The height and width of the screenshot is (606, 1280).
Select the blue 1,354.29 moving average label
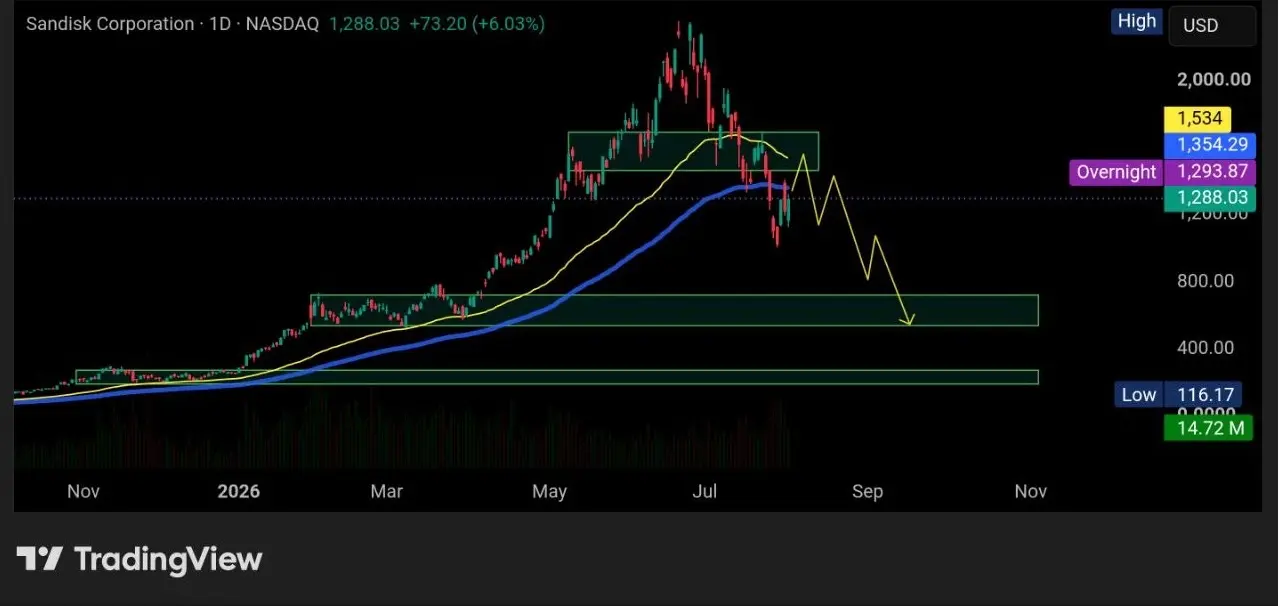tap(1212, 145)
